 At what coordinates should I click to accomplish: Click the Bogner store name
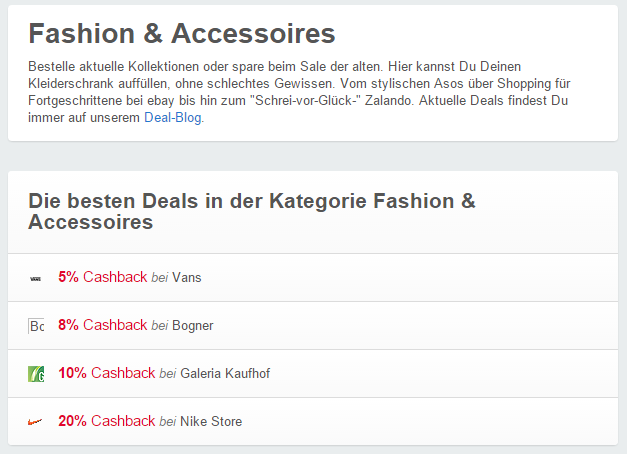(192, 326)
